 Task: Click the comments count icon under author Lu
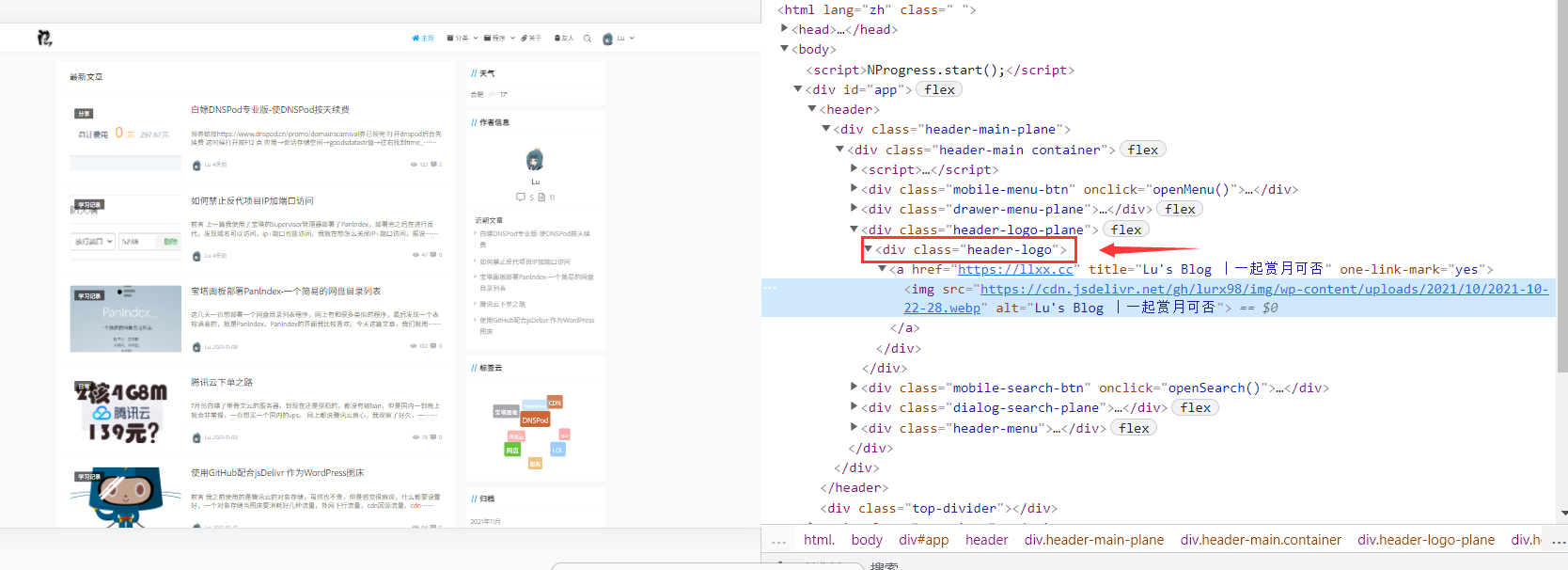(x=521, y=198)
